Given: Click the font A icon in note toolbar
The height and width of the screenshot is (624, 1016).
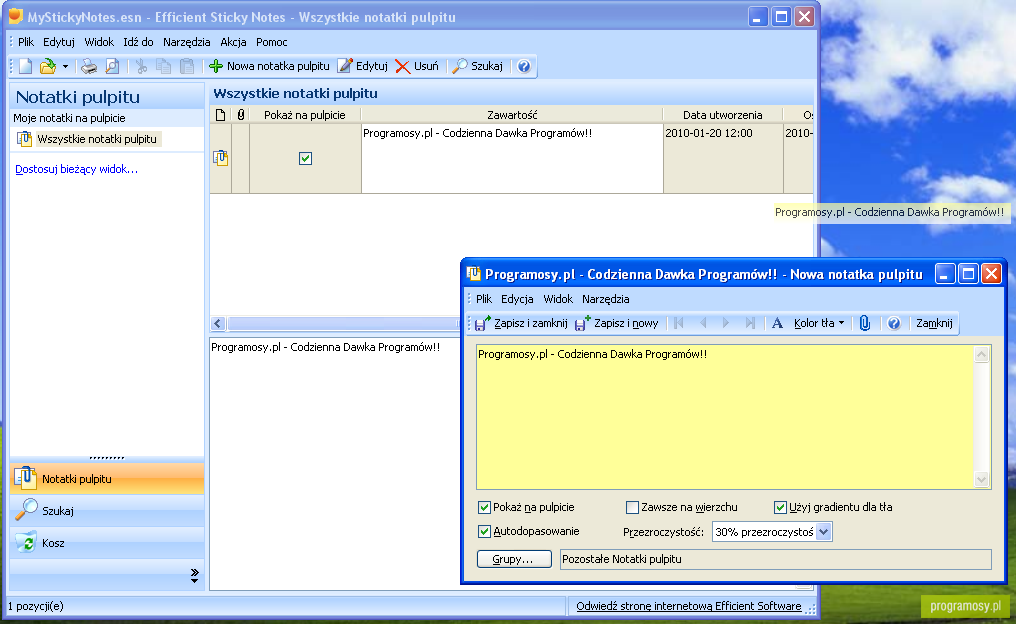Looking at the screenshot, I should tap(778, 323).
